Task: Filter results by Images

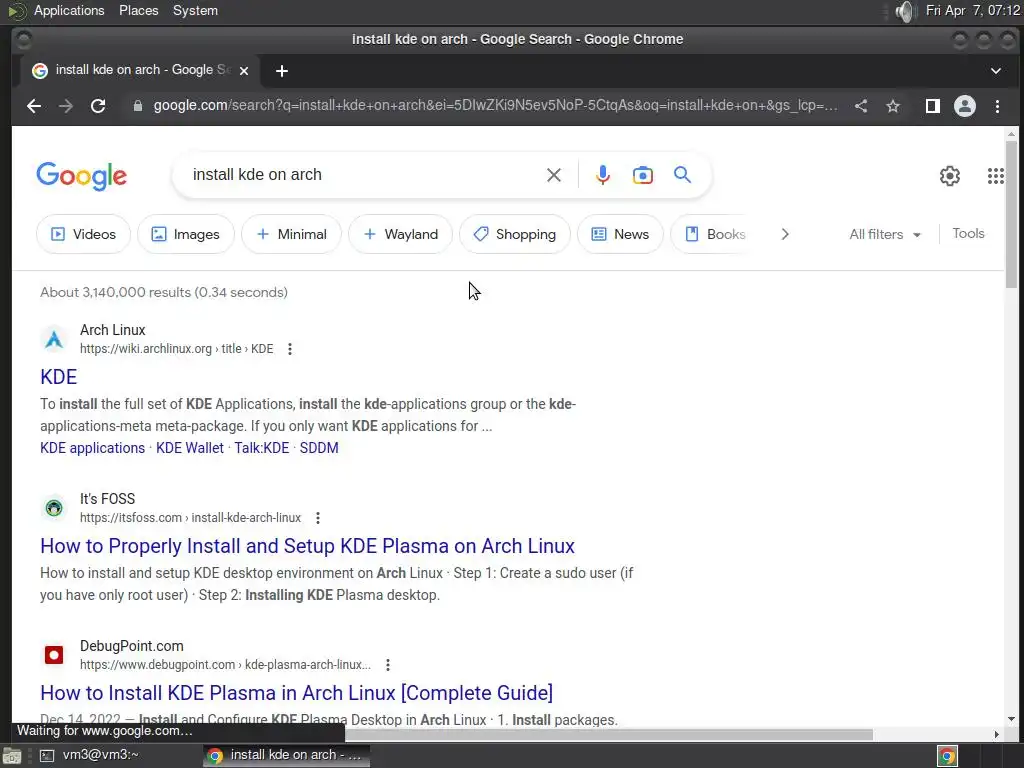Action: [x=186, y=234]
